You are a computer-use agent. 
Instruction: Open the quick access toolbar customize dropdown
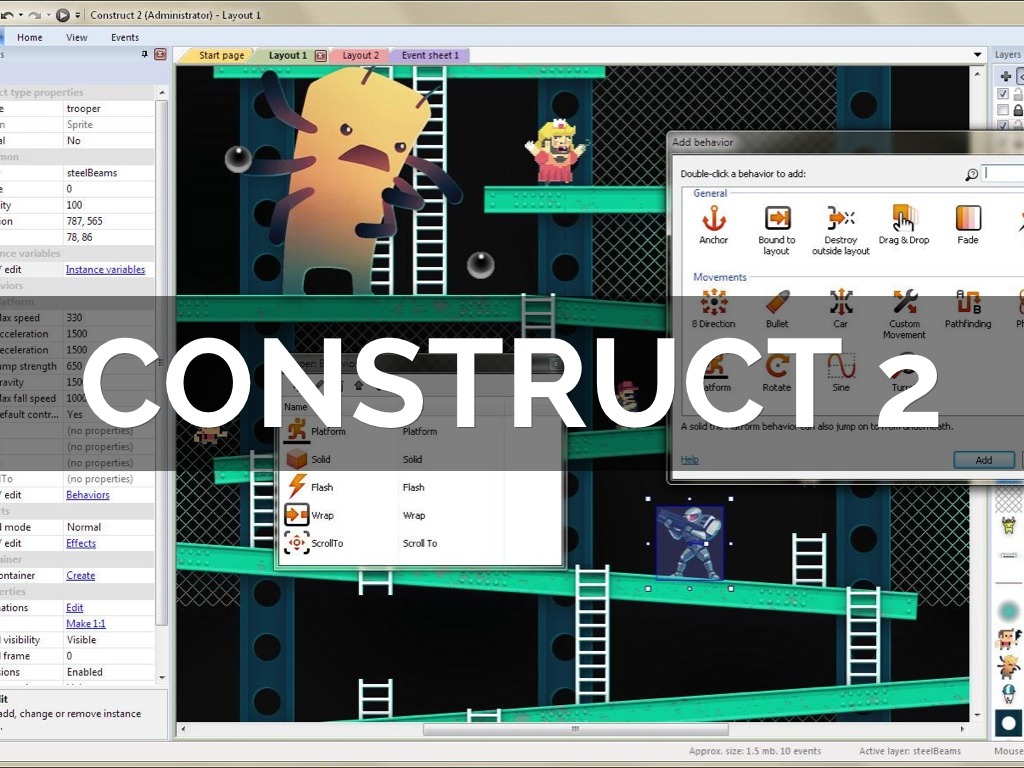78,15
